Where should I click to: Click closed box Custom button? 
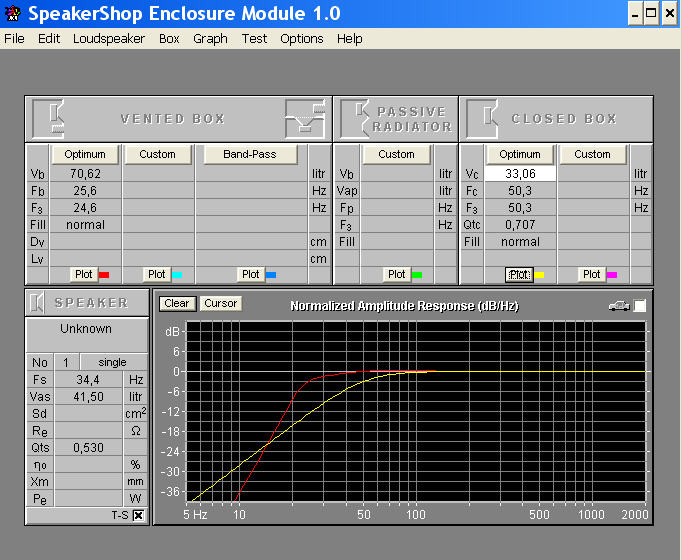point(592,154)
